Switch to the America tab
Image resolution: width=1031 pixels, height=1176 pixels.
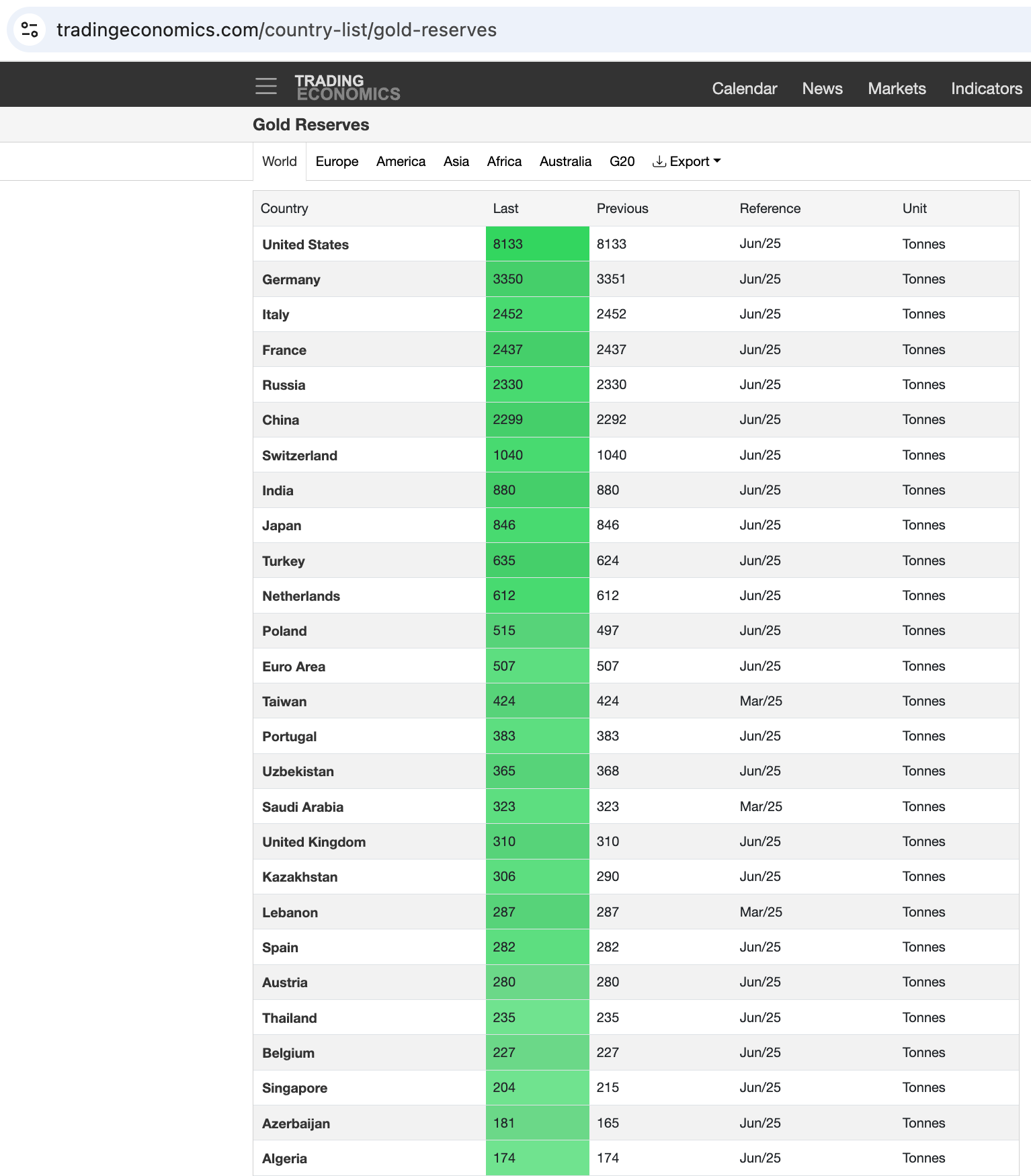[x=401, y=161]
